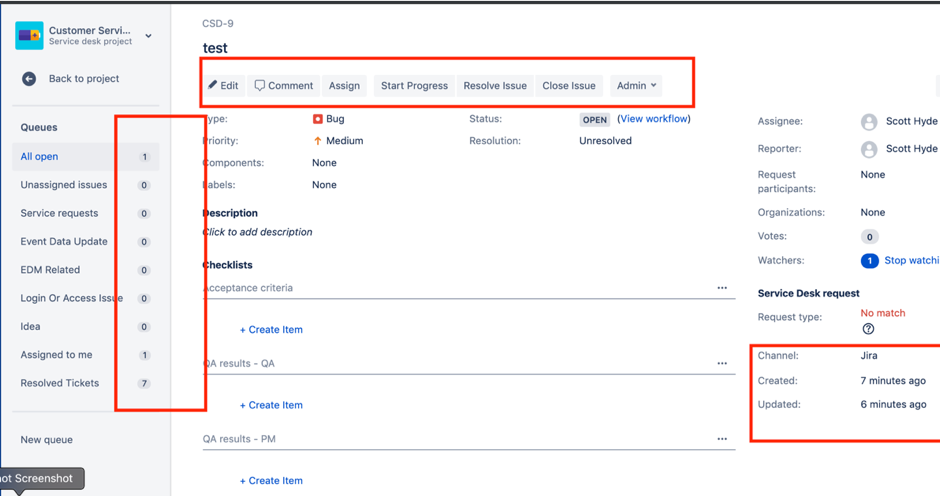Viewport: 940px width, 496px height.
Task: Open the Unassigned issues queue
Action: (86, 185)
